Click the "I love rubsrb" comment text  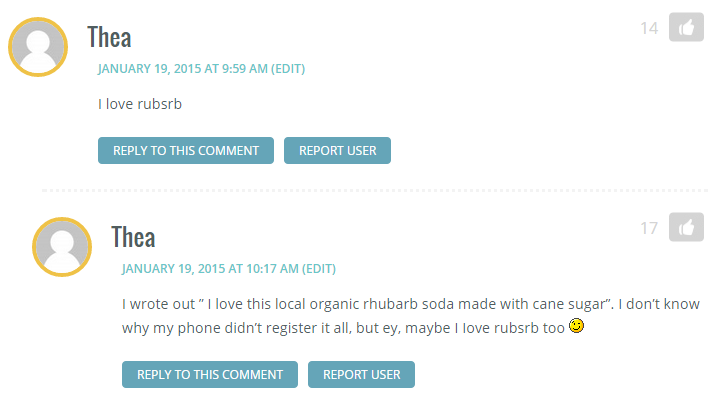[x=140, y=104]
